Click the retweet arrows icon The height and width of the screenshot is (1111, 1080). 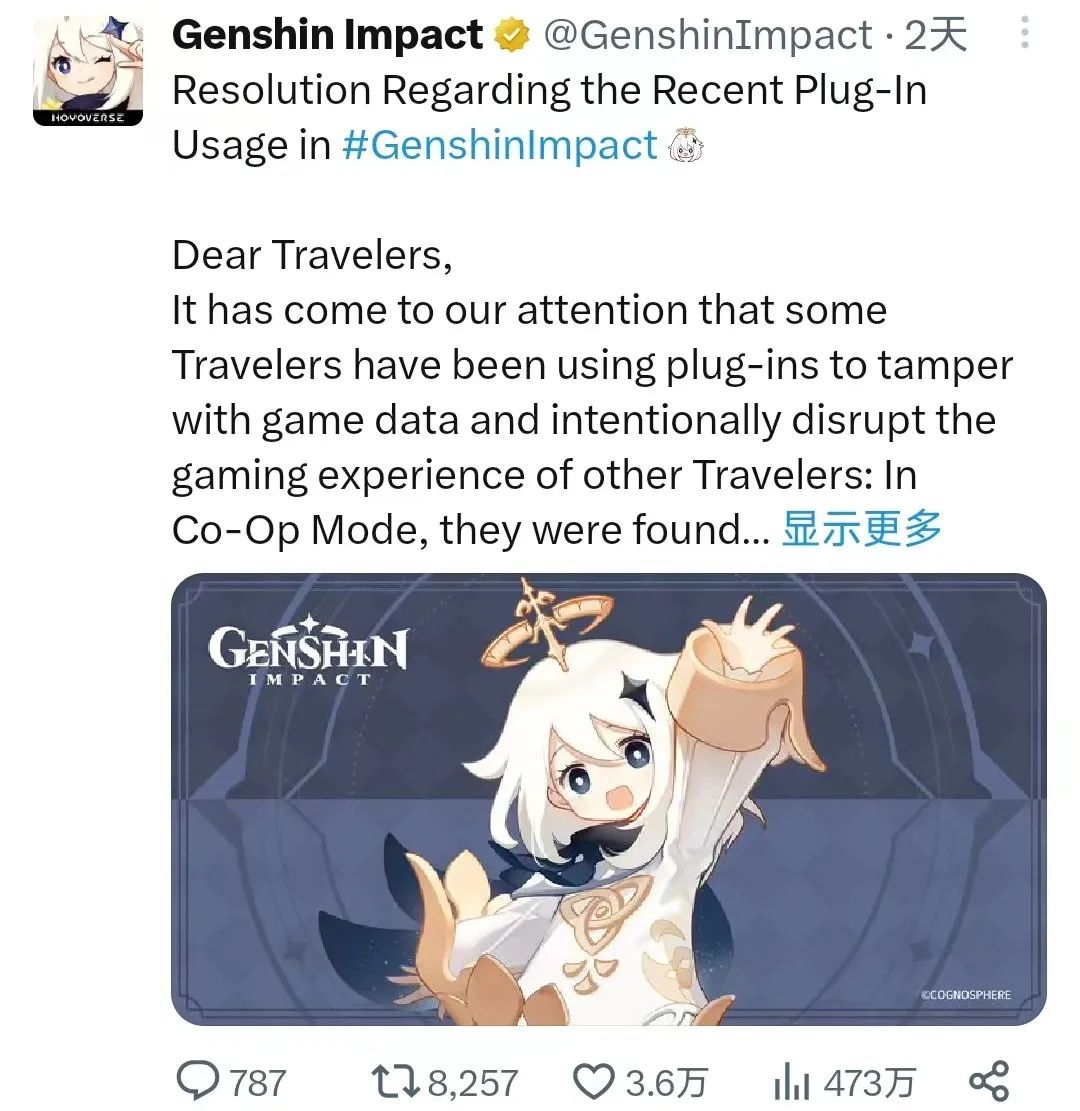[x=397, y=1082]
